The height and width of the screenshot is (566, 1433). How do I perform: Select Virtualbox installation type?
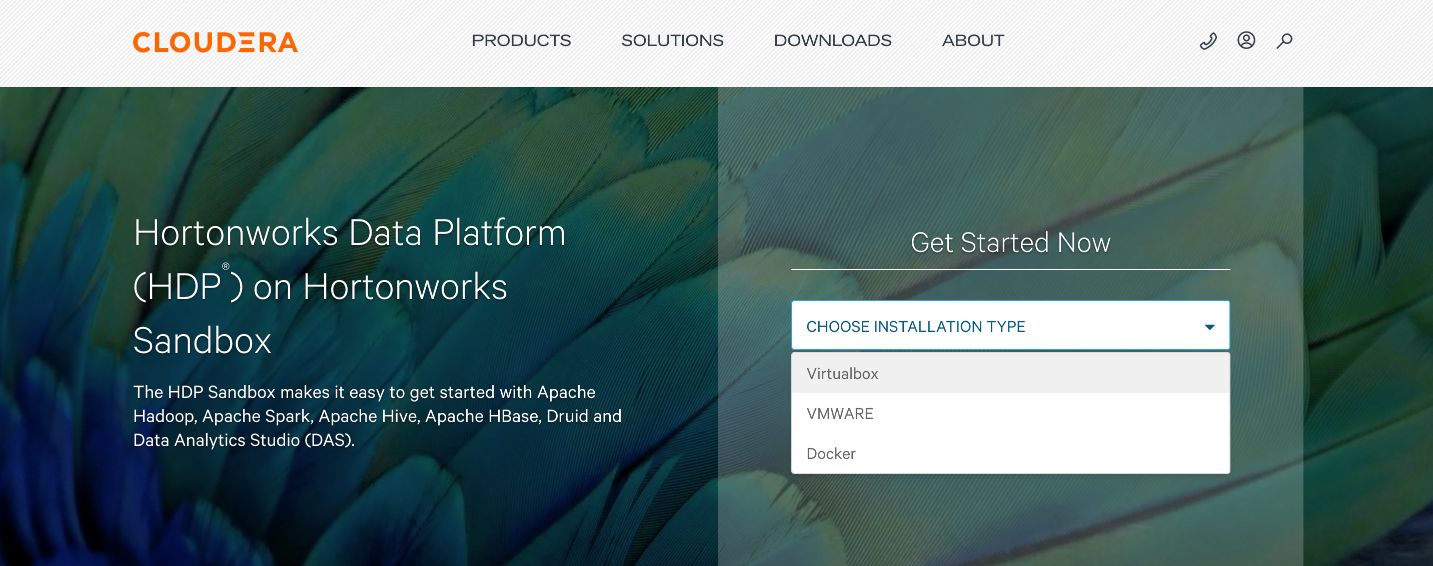[1010, 373]
